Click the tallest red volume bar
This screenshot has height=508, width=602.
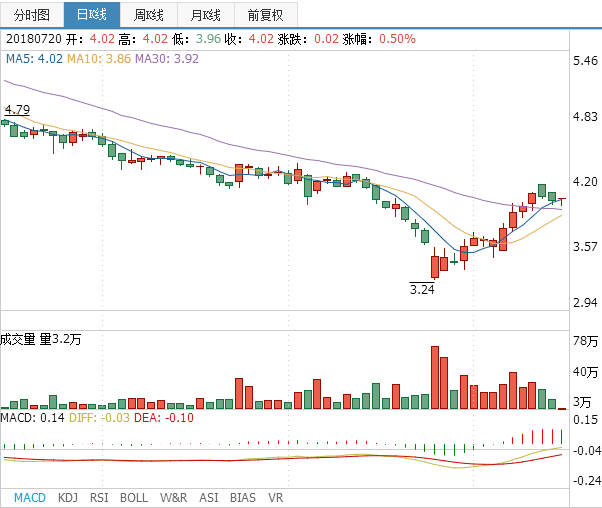point(435,377)
